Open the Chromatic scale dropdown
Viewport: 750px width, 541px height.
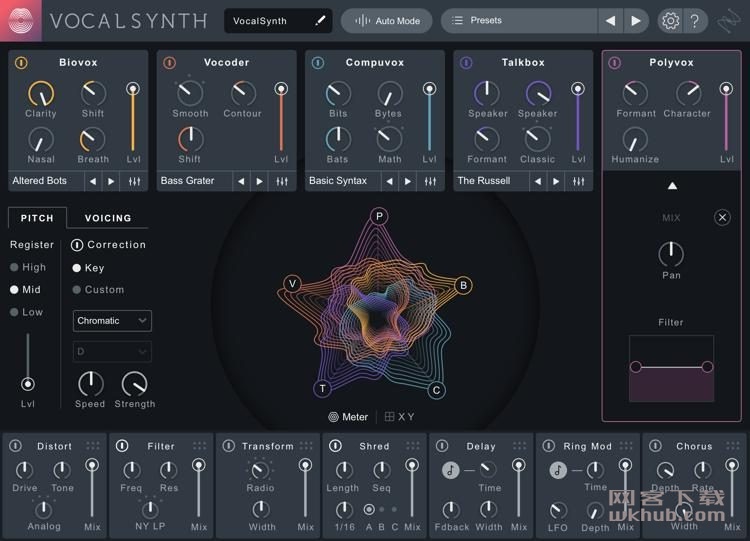[x=112, y=321]
